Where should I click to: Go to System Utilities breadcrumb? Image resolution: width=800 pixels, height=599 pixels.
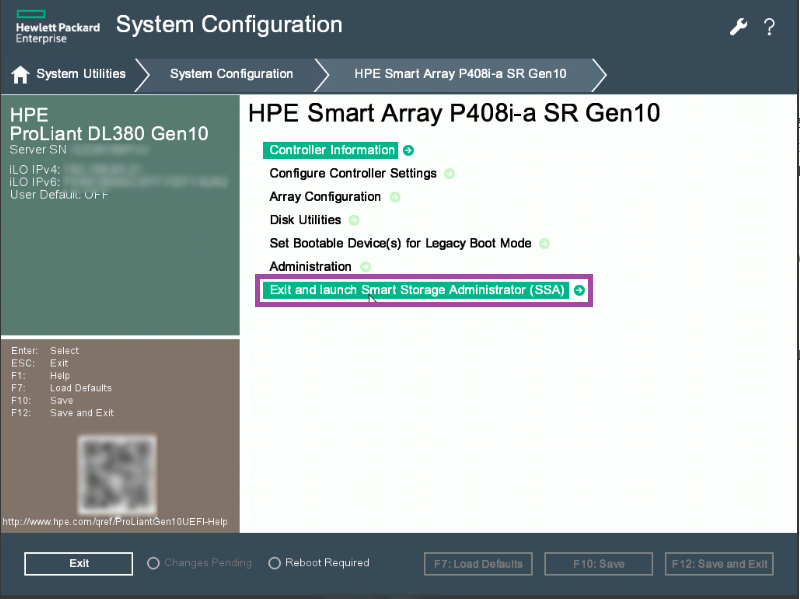tap(81, 74)
